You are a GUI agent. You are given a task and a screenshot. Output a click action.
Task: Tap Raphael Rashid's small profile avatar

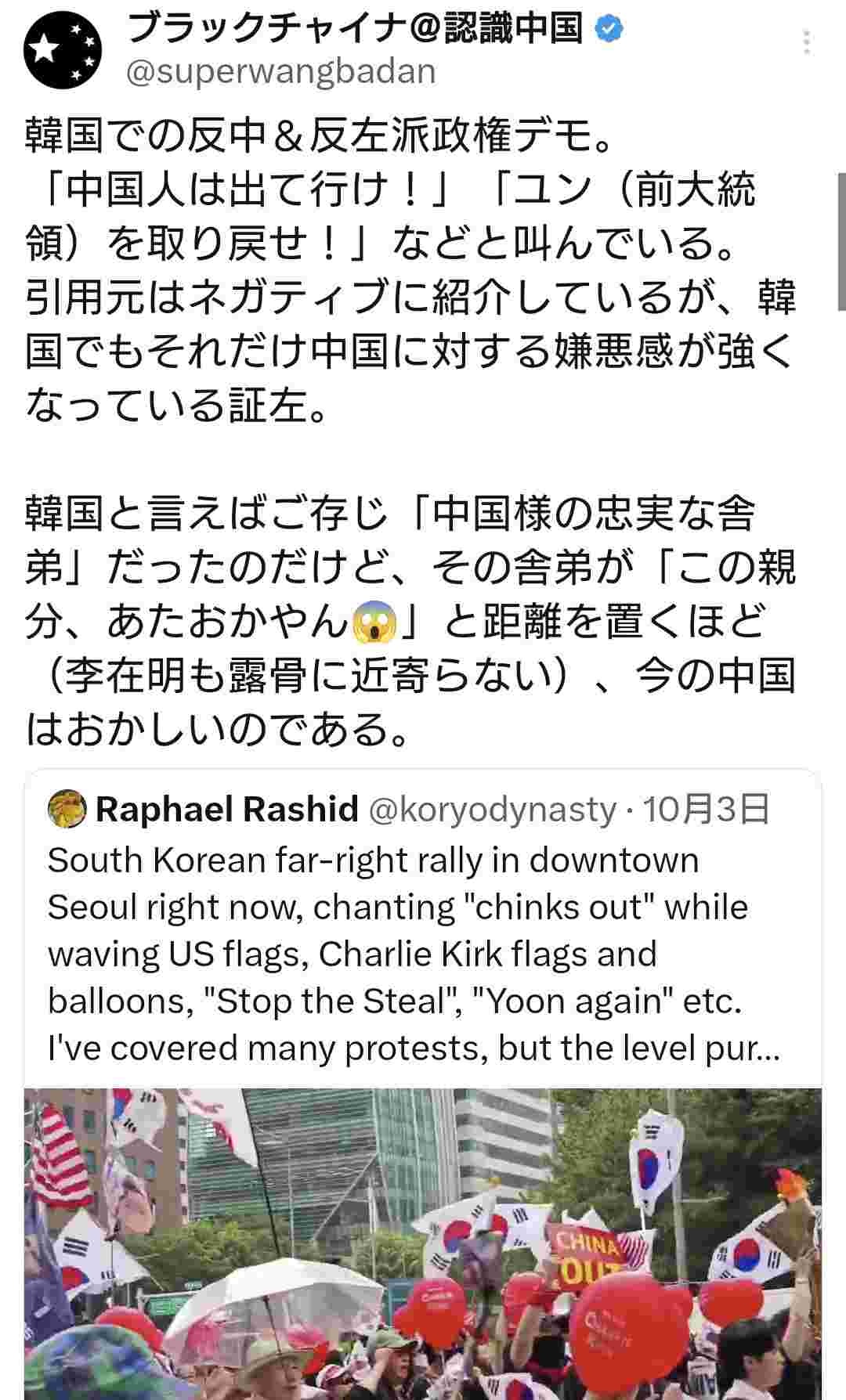click(67, 809)
